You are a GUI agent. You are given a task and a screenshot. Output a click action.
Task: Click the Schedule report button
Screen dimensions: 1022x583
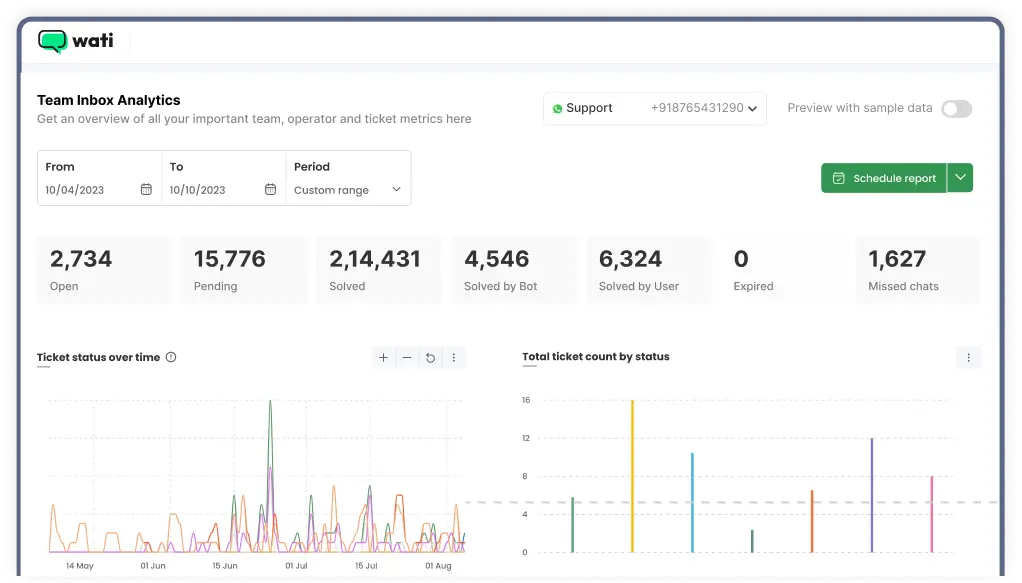pyautogui.click(x=884, y=177)
